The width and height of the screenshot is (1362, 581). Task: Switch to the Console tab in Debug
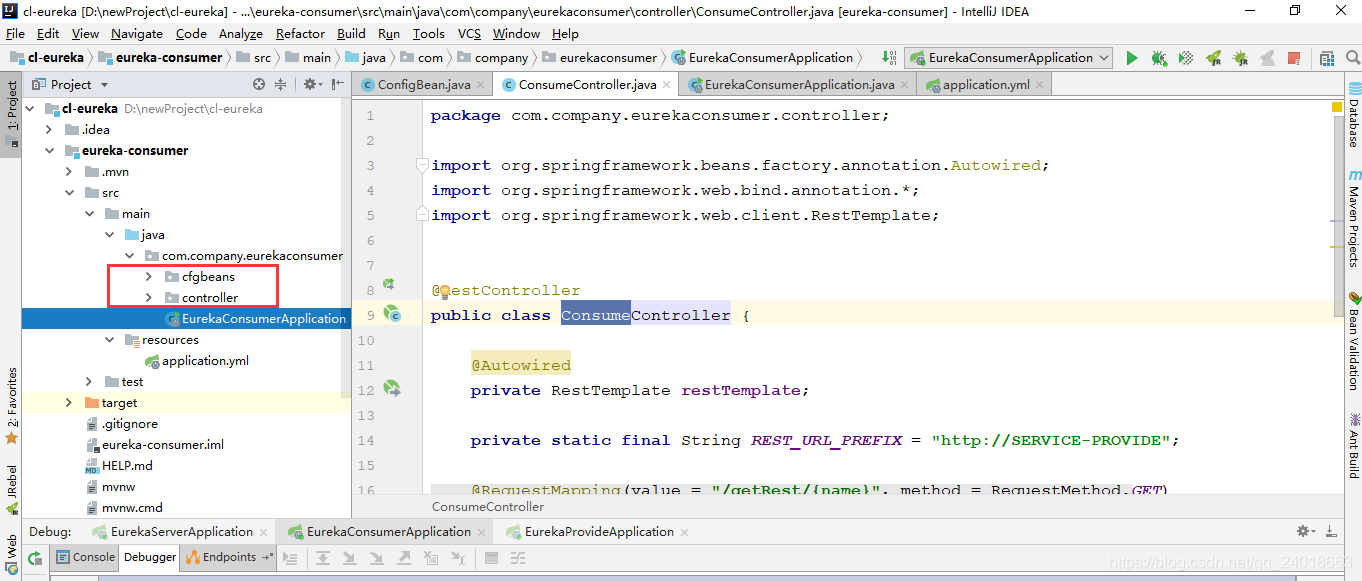click(x=85, y=557)
